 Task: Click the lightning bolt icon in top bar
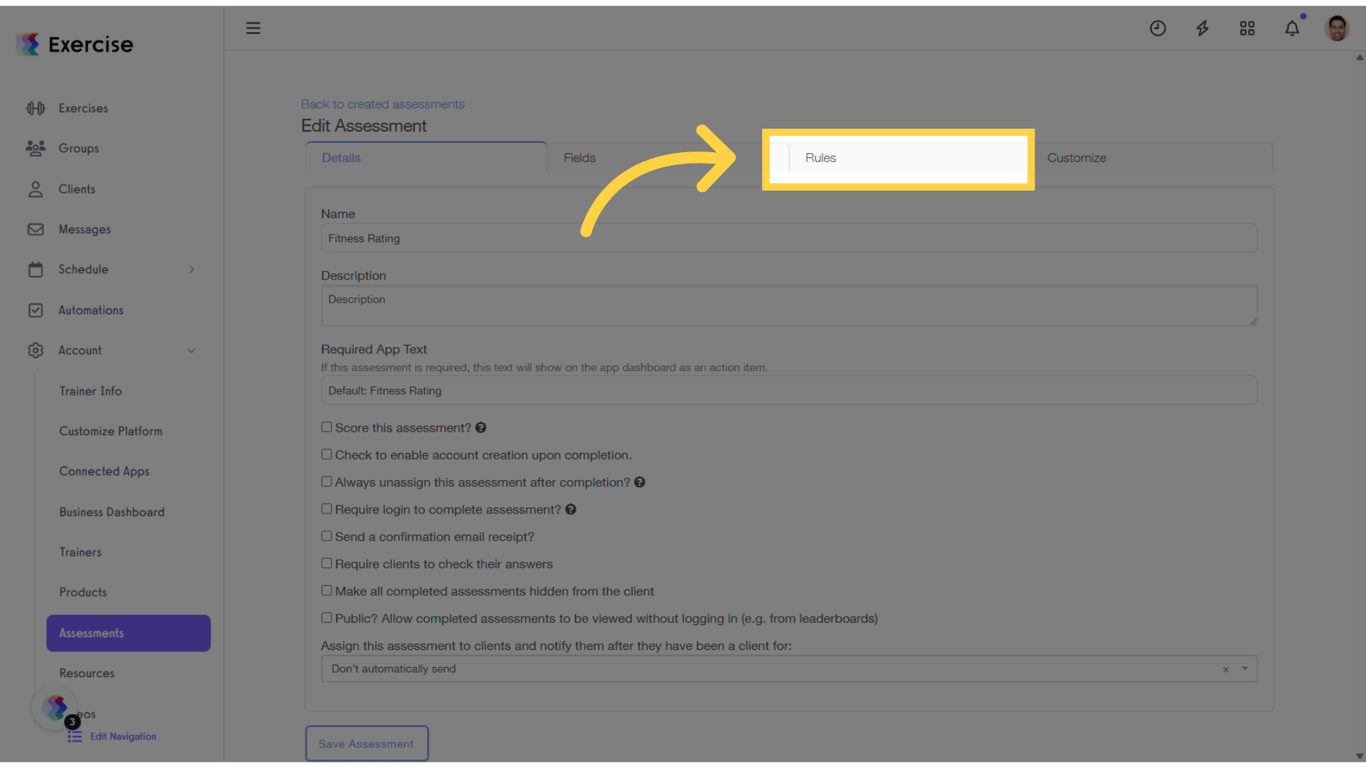1202,28
